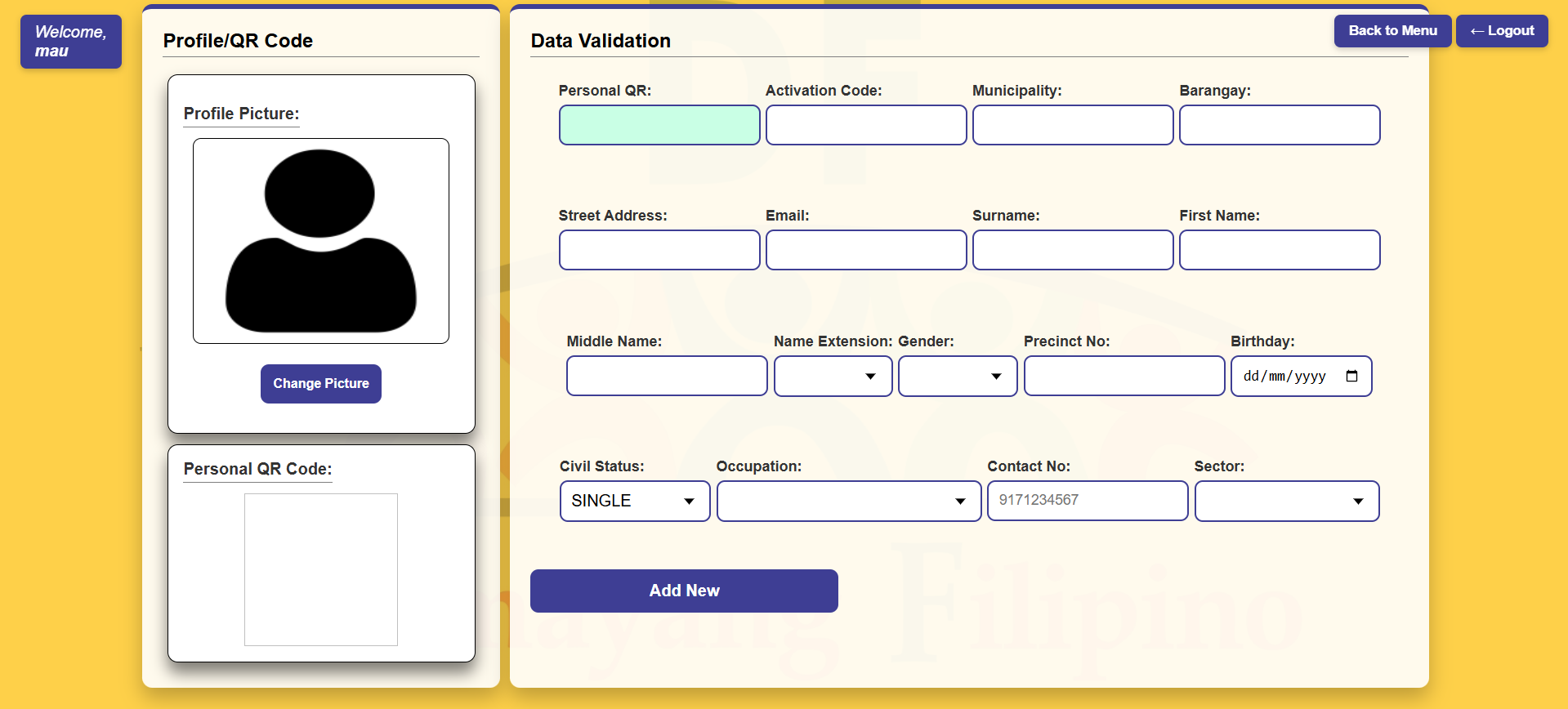Click the Activation Code text field
The width and height of the screenshot is (1568, 709).
tap(866, 125)
